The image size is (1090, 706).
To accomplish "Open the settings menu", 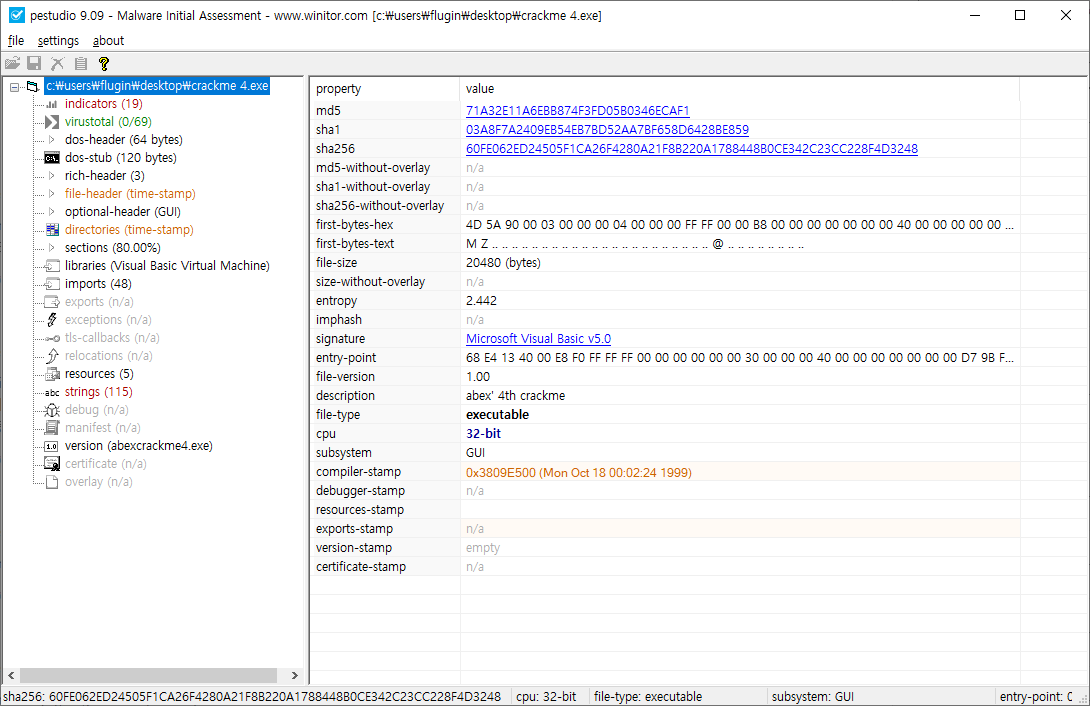I will [58, 41].
